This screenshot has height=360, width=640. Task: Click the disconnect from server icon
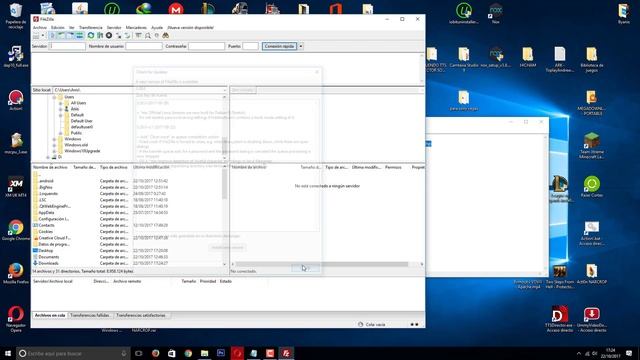119,36
